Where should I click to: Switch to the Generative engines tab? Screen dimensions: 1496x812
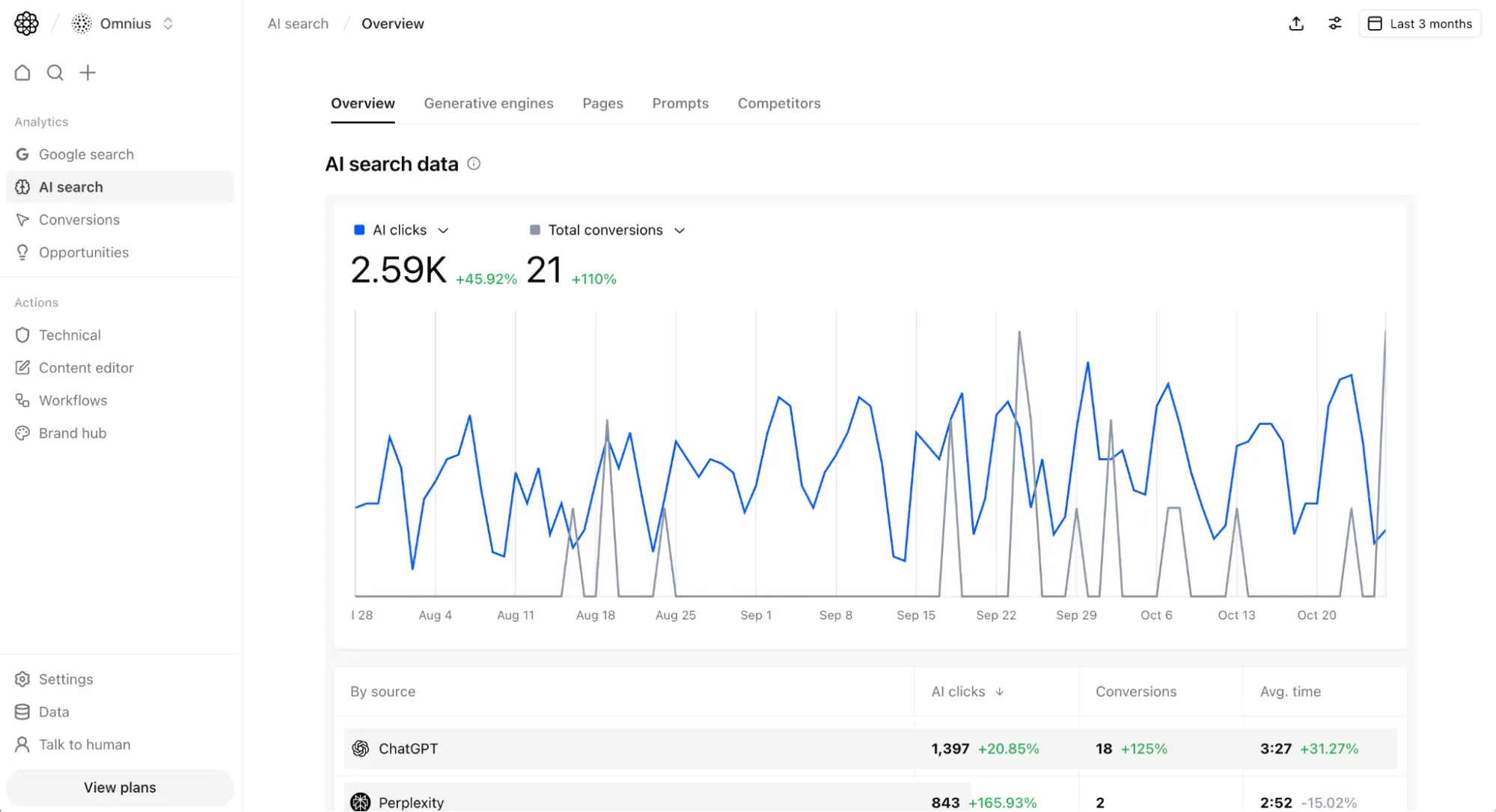[489, 103]
